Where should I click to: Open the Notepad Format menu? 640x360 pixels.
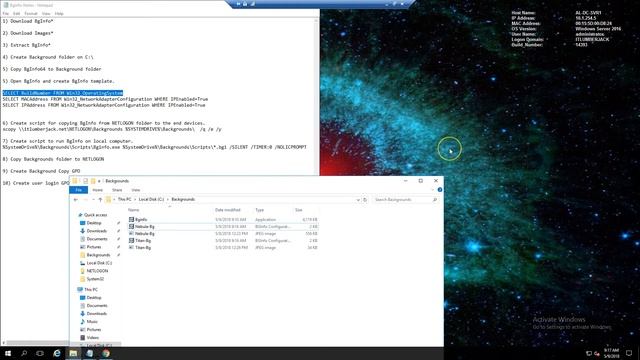31,13
